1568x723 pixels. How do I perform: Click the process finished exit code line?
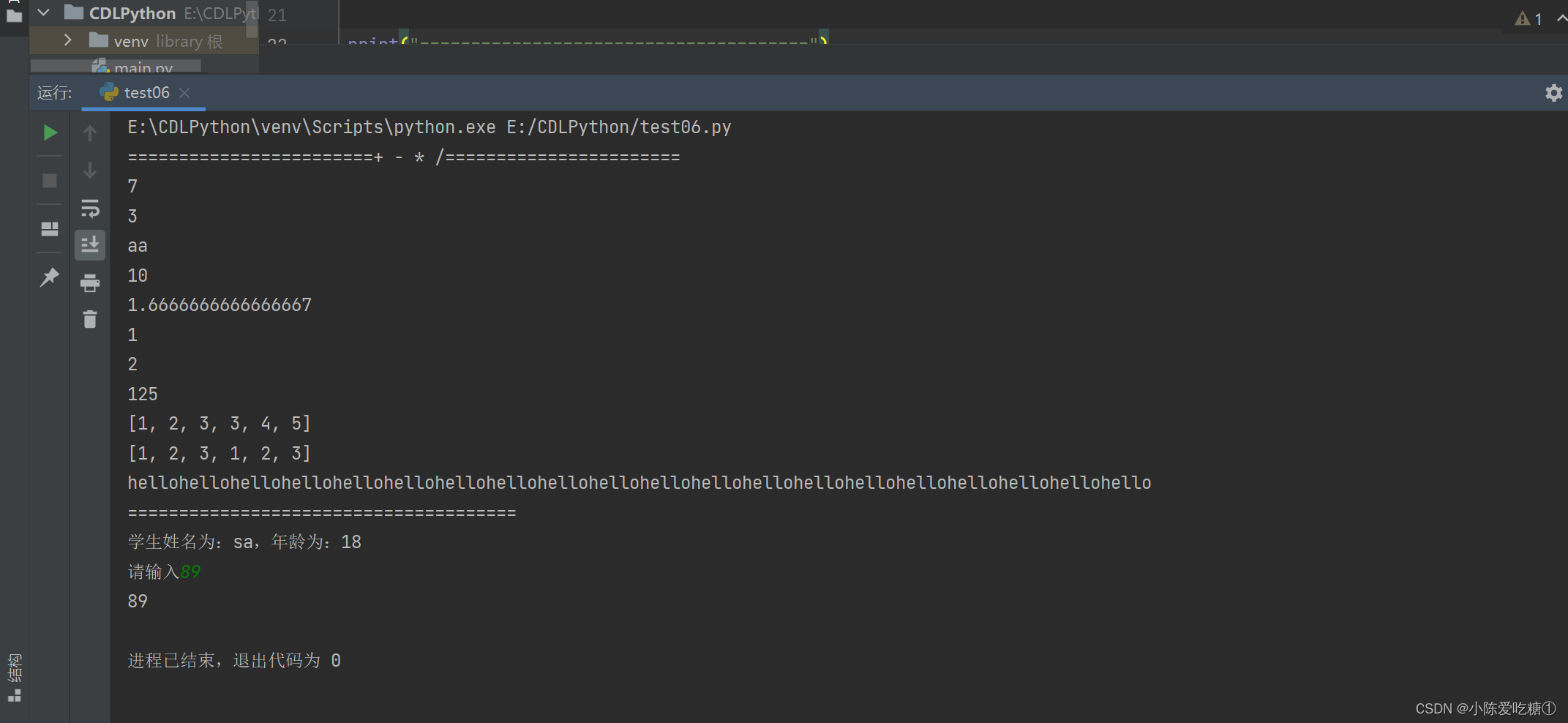(x=234, y=661)
